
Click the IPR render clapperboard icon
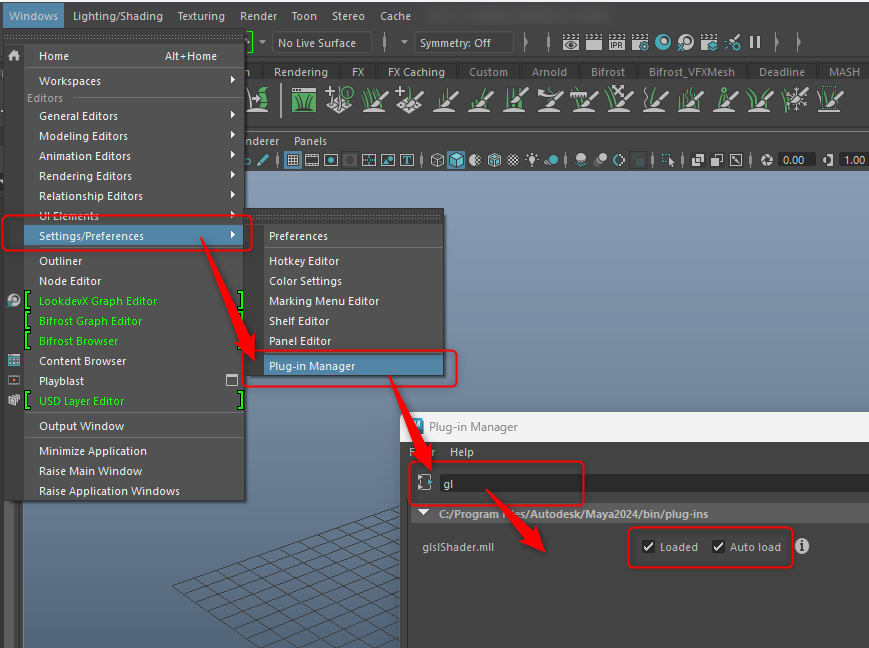[616, 42]
